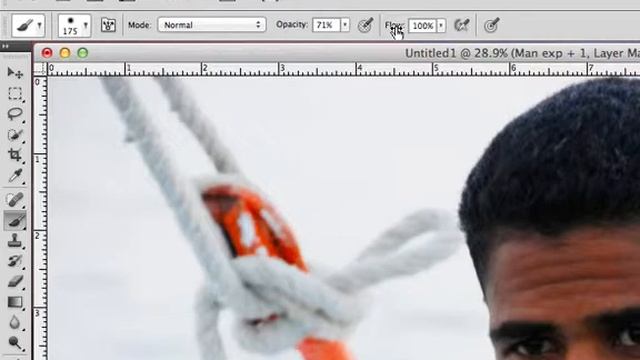Toggle tablet pressure controls size

[x=491, y=25]
